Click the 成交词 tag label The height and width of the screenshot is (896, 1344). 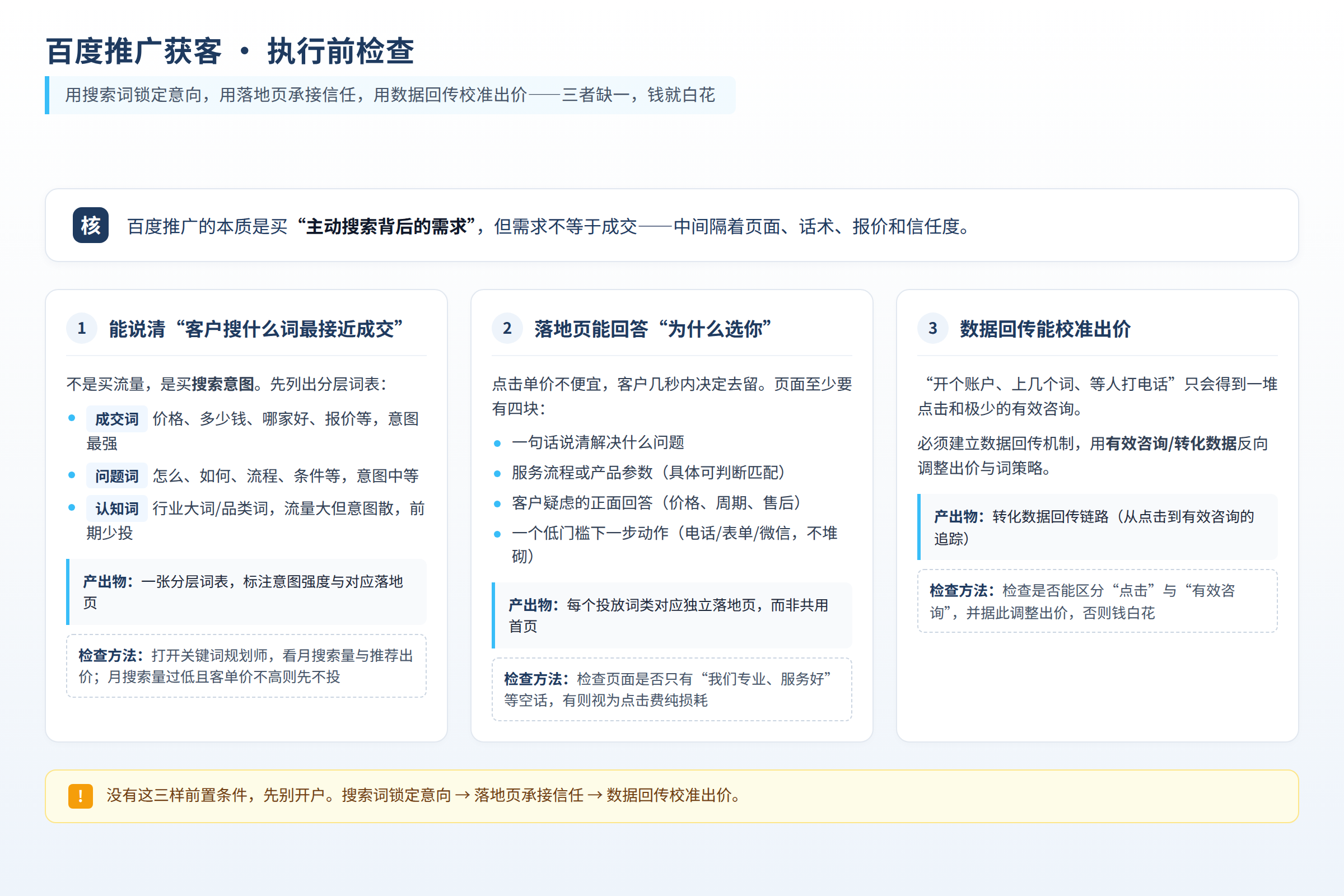116,419
